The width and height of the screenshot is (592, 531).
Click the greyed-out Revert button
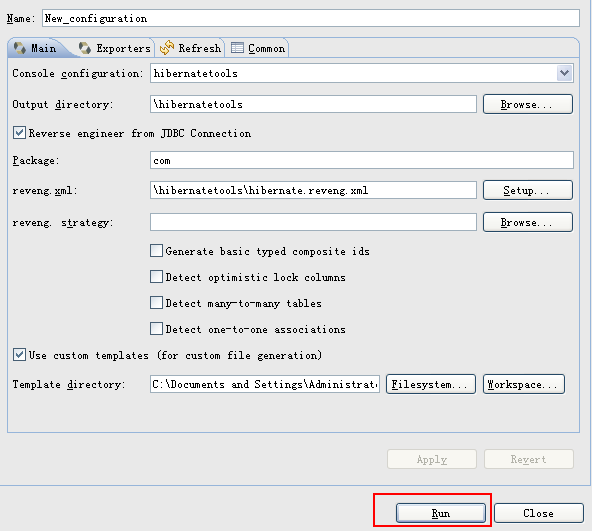point(529,459)
